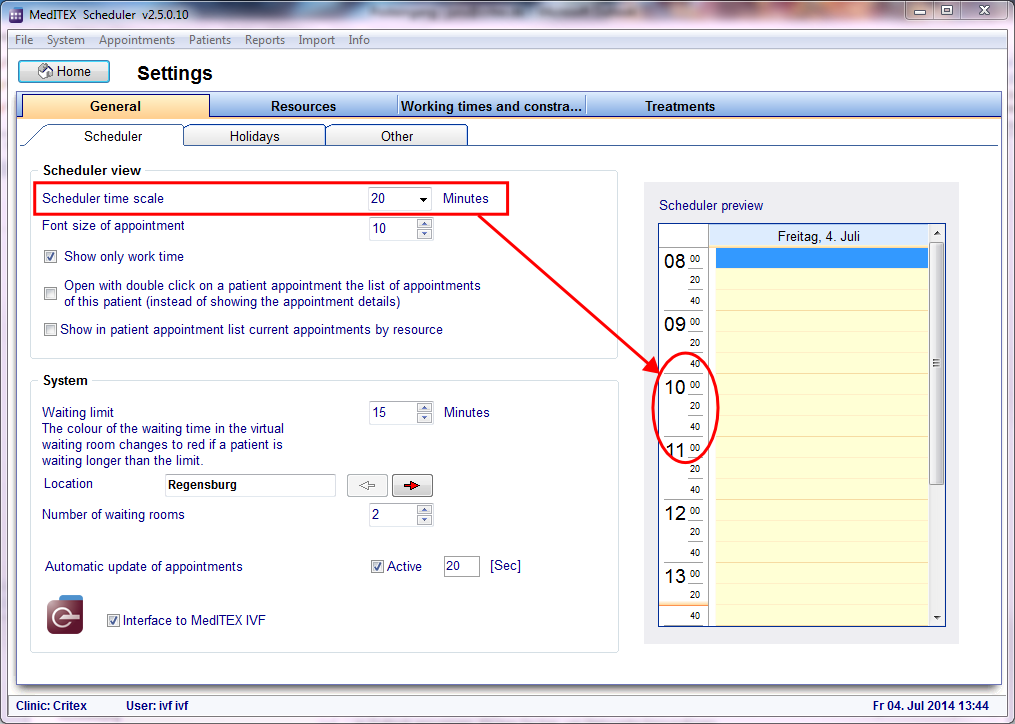Switch to the Resources tab
Viewport: 1015px width, 724px height.
point(303,106)
